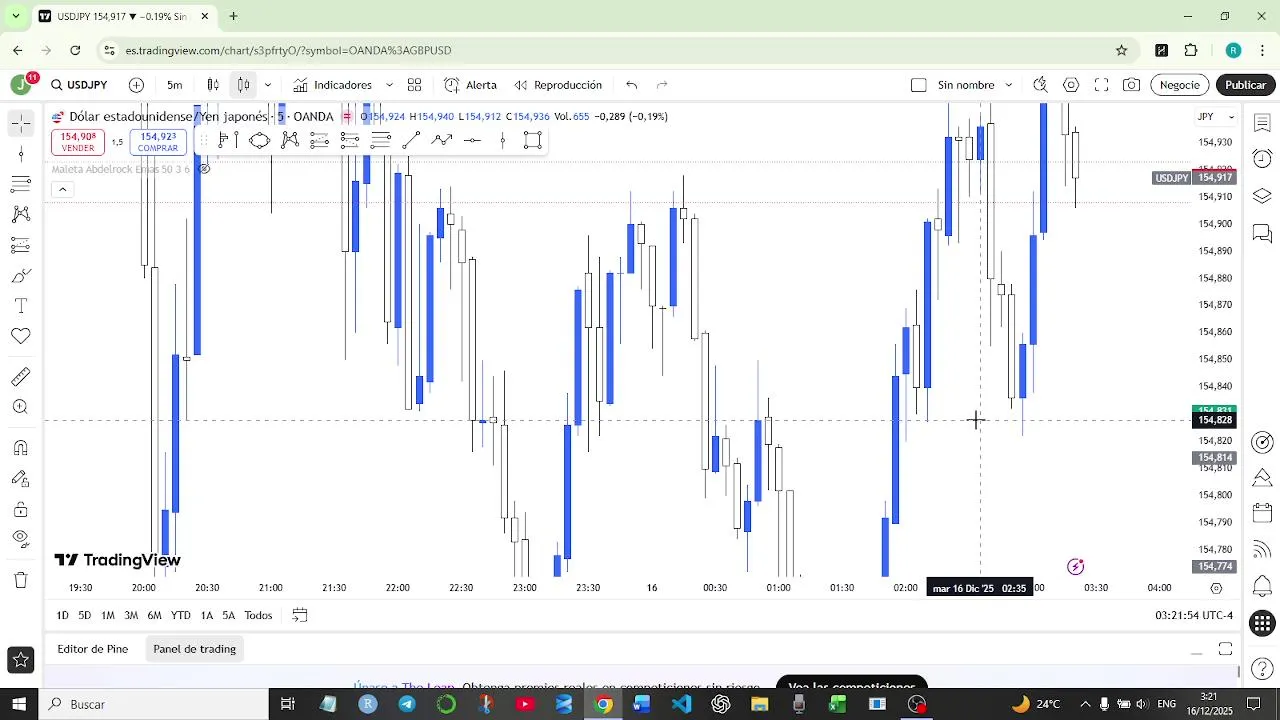1280x720 pixels.
Task: Open the watchlist panel icon in right sidebar
Action: click(x=1262, y=123)
